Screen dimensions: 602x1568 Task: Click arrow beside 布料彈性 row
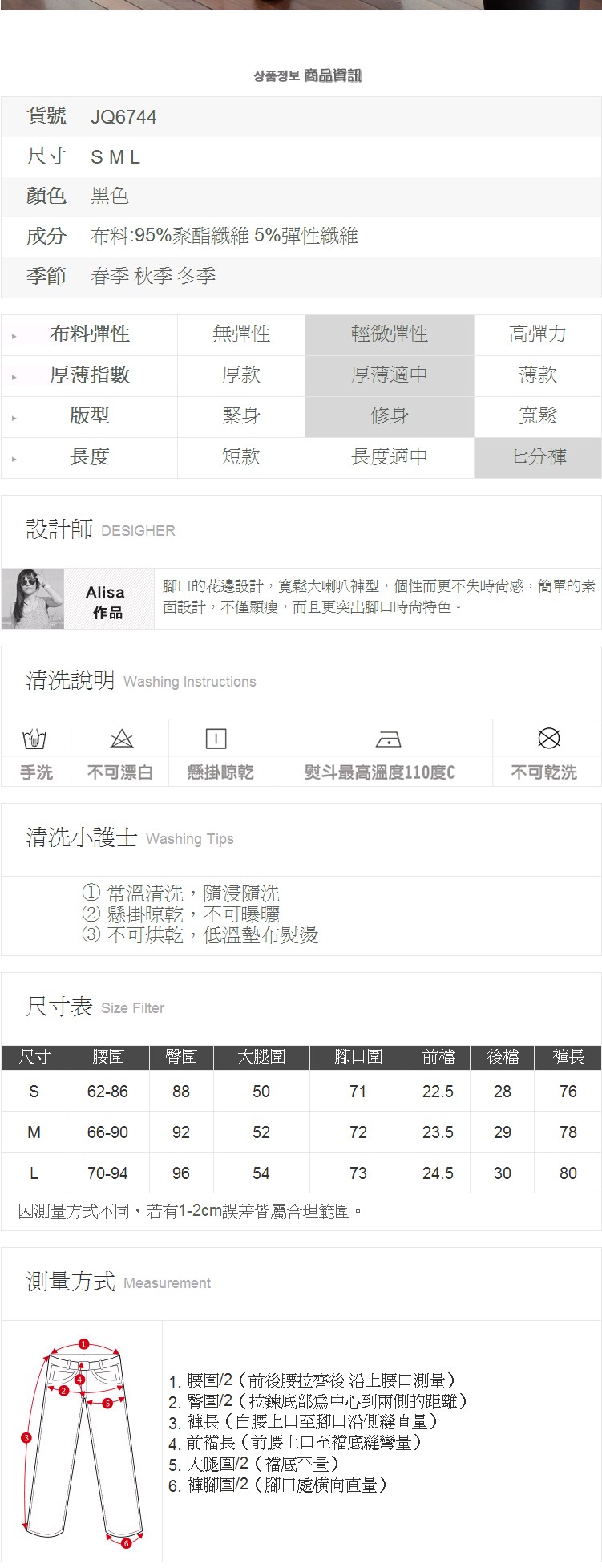14,336
